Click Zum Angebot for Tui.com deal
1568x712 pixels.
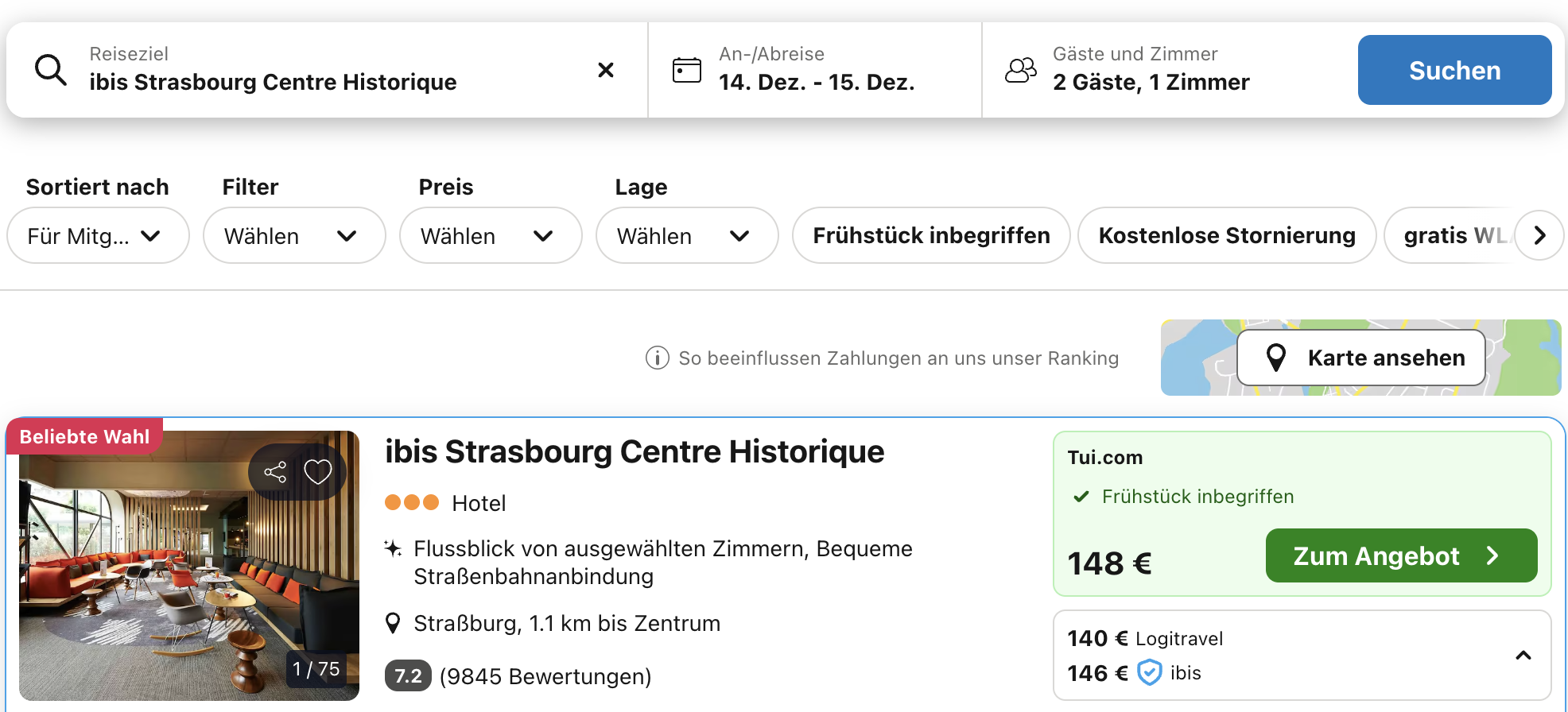pos(1400,555)
